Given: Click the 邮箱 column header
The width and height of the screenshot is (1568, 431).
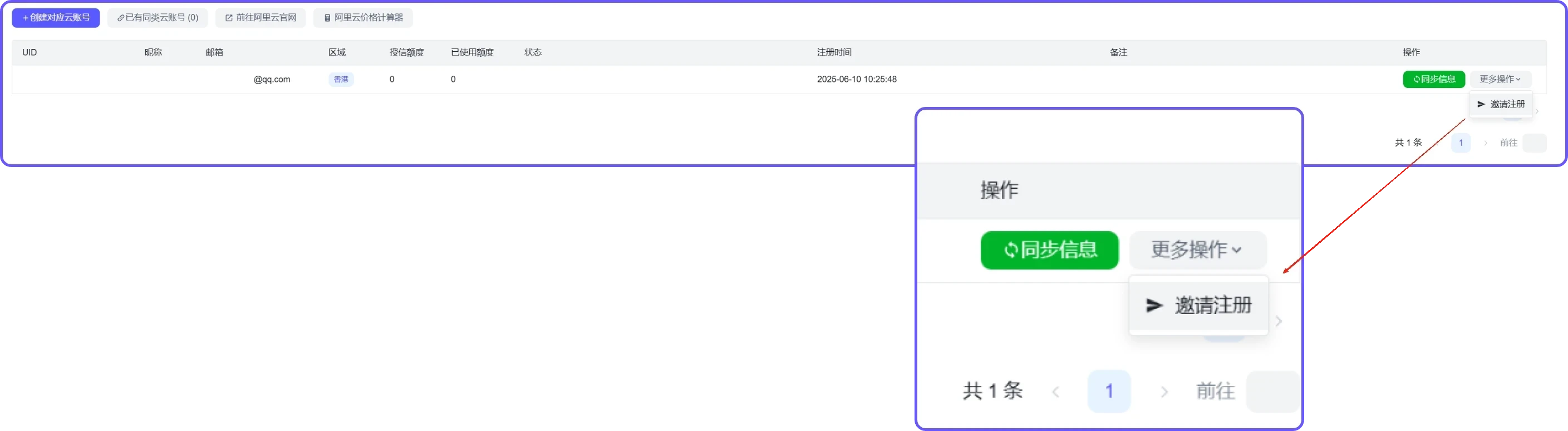Looking at the screenshot, I should 214,52.
